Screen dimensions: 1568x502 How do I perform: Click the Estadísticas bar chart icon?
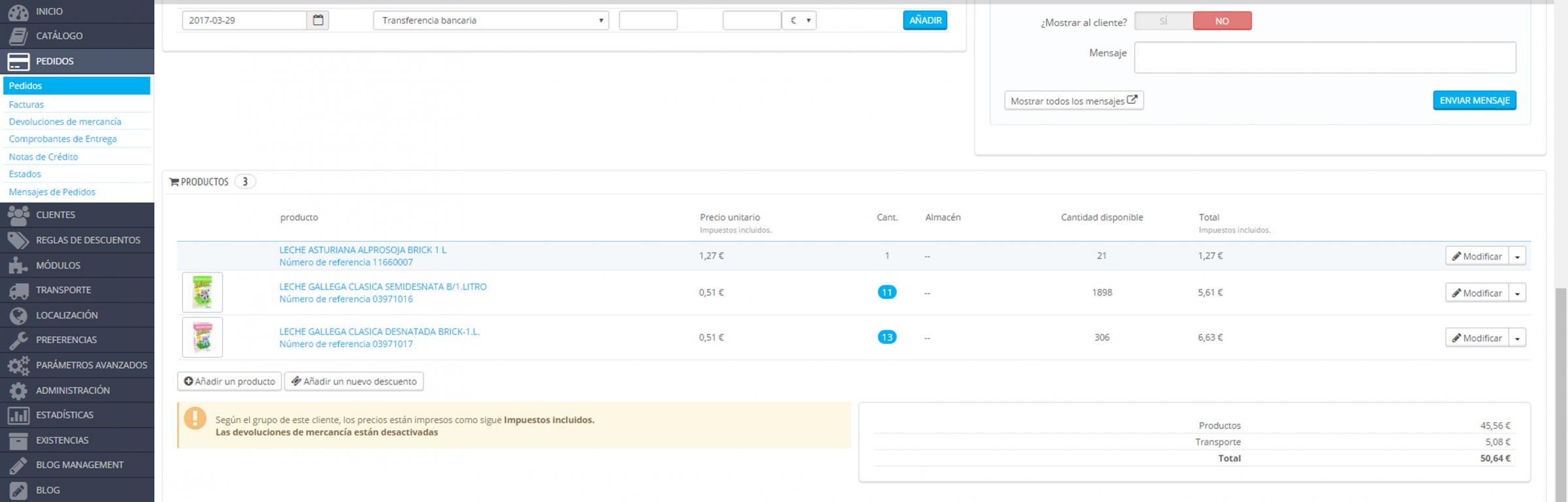(18, 415)
